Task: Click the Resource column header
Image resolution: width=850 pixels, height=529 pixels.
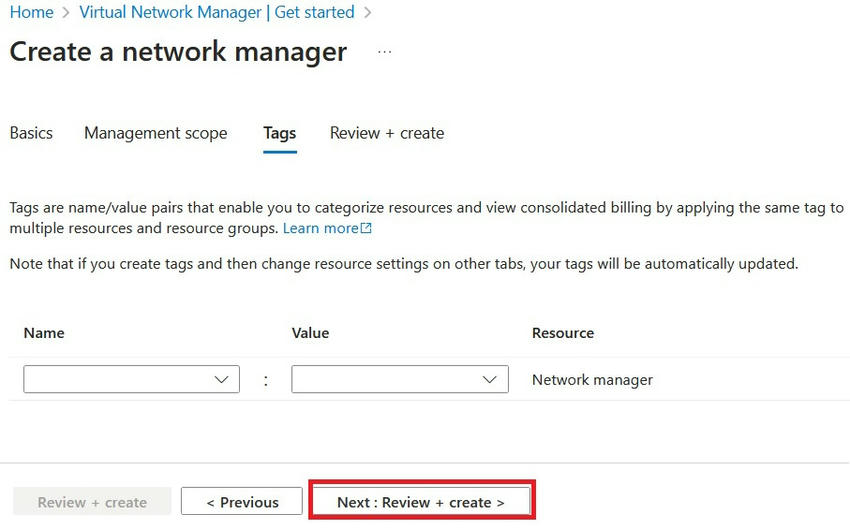Action: (563, 333)
